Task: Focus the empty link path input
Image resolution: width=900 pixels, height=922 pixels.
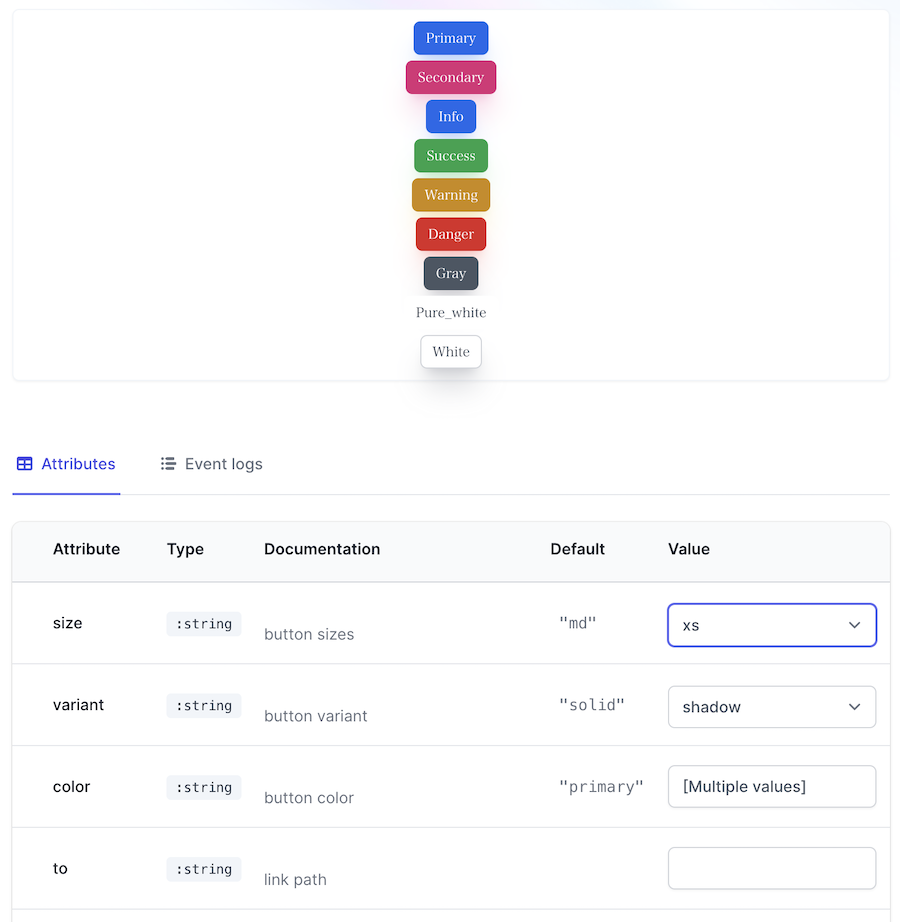Action: (x=772, y=868)
